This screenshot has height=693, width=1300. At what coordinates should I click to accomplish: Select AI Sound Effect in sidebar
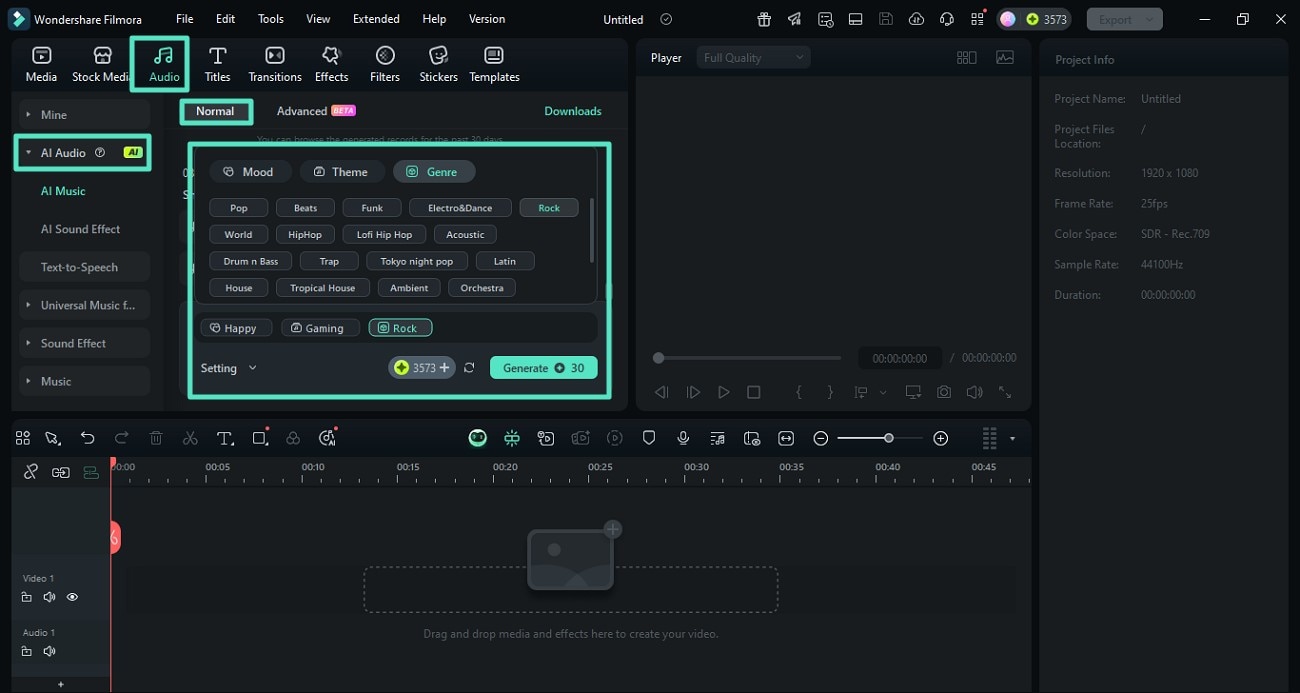[80, 229]
